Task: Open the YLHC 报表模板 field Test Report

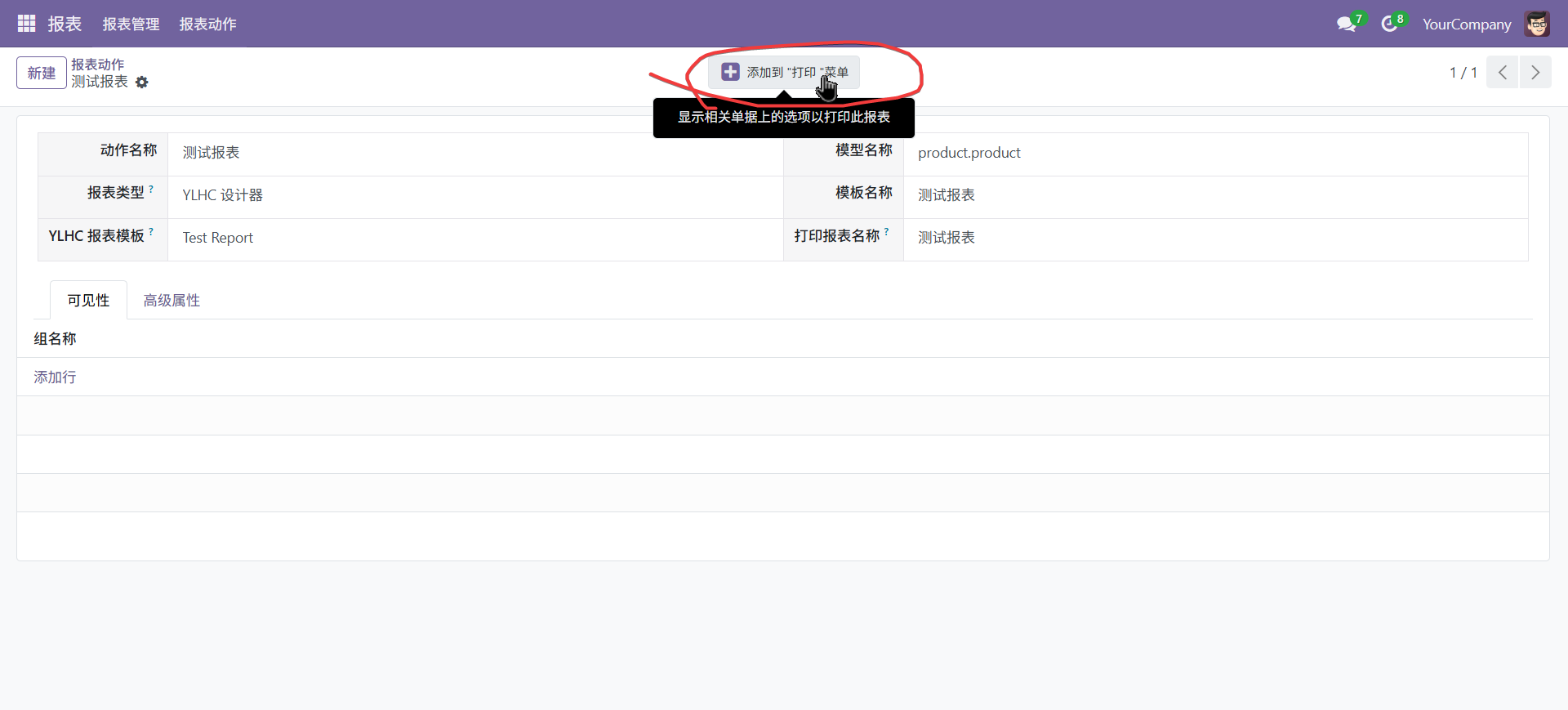Action: (474, 238)
